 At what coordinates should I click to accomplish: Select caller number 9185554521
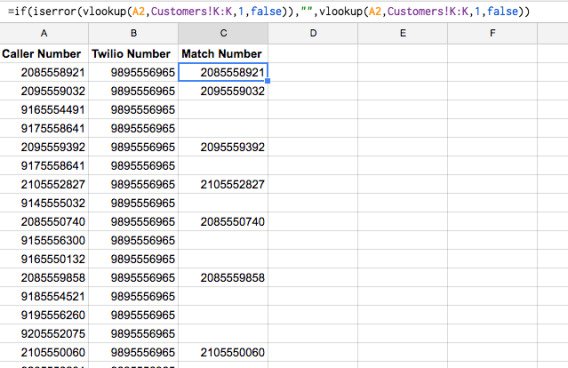pos(44,296)
